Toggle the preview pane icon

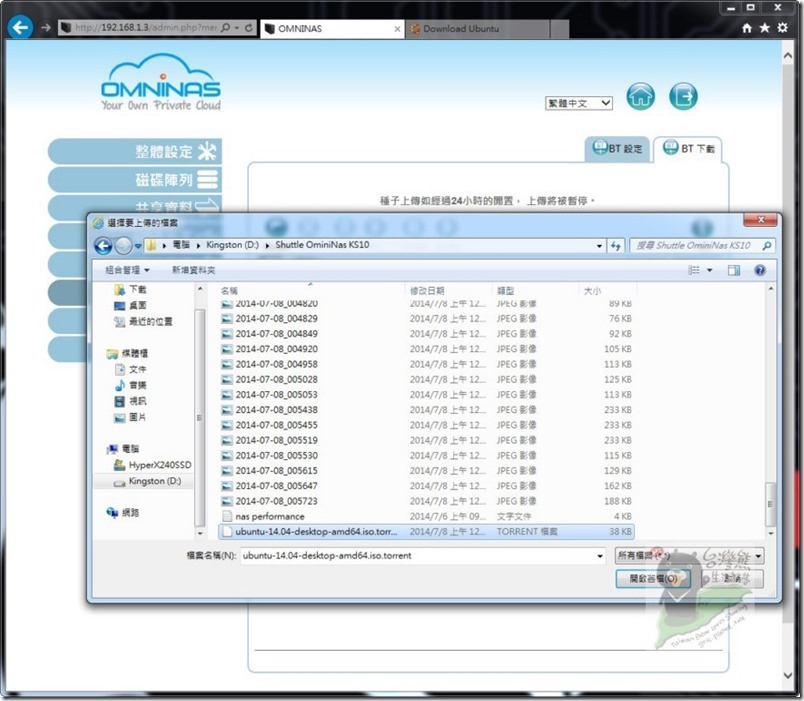click(x=734, y=270)
